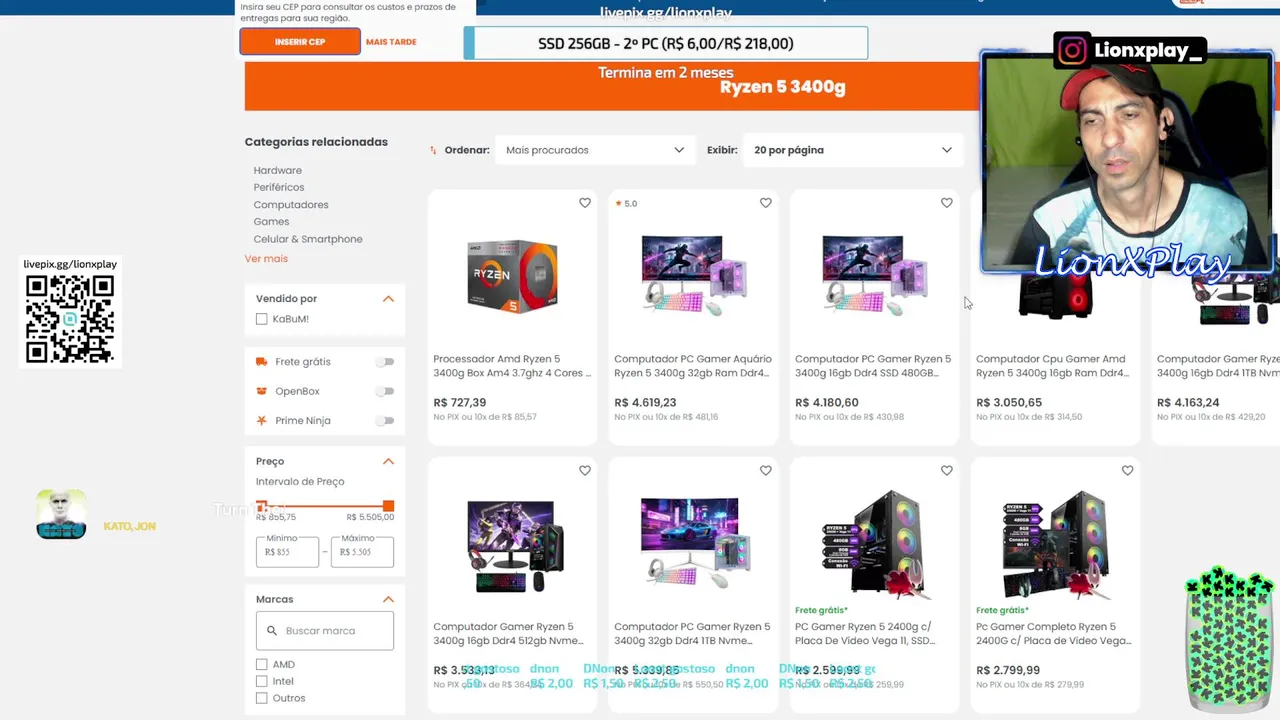
Task: Collapse the Preço filter section
Action: click(388, 461)
